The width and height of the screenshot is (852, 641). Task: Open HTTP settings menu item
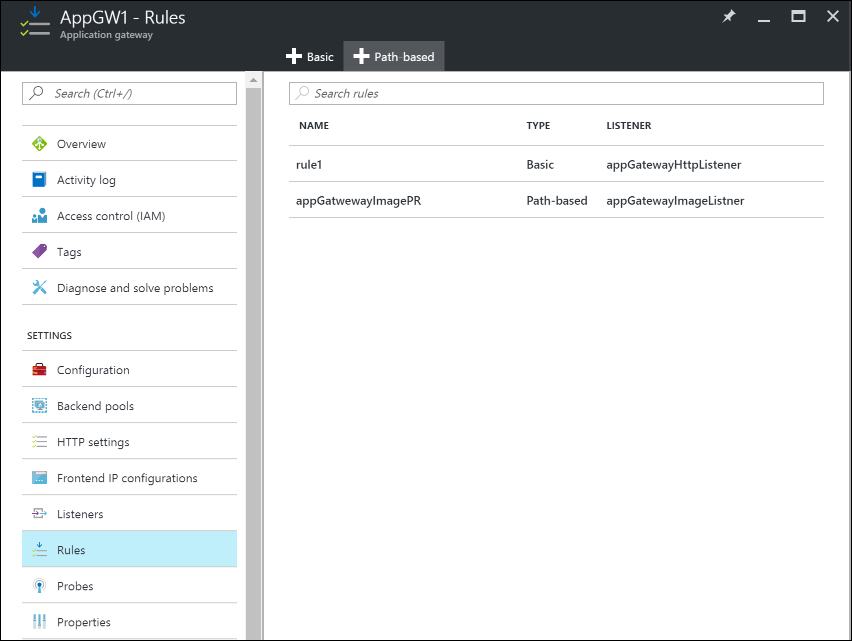click(x=93, y=442)
